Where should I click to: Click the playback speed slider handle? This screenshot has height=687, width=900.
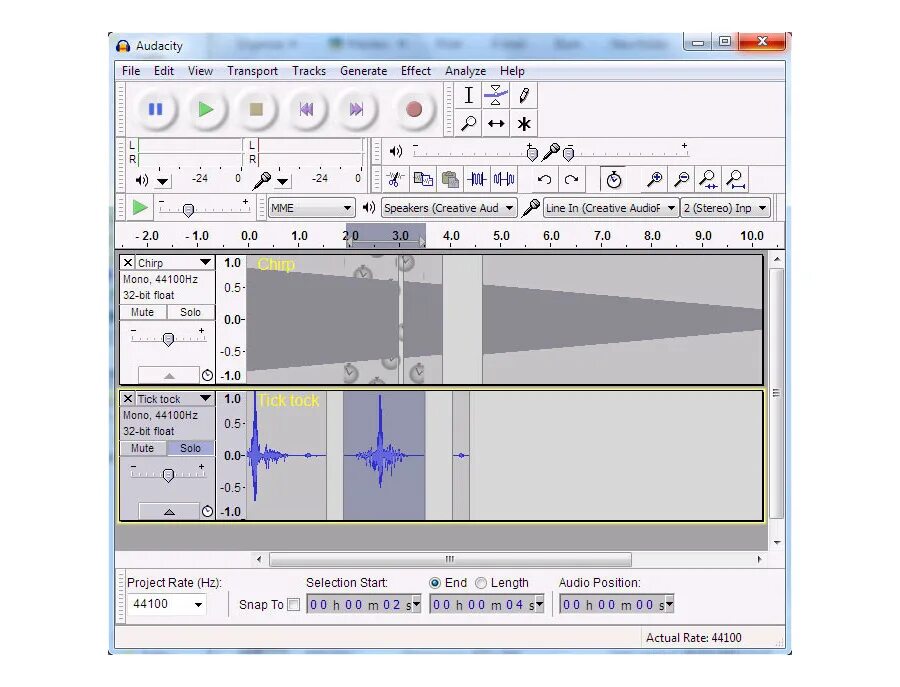tap(188, 210)
